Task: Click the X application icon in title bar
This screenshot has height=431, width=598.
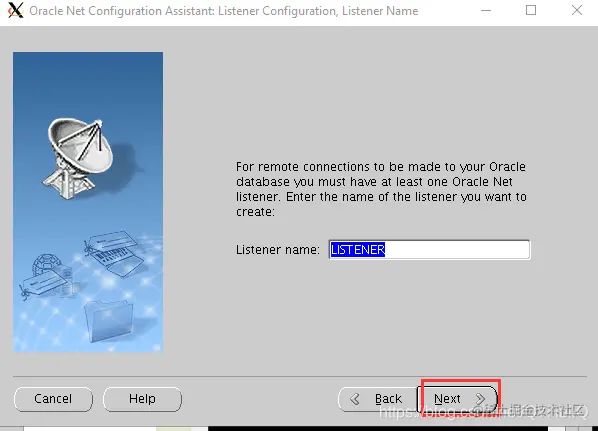Action: click(x=15, y=11)
